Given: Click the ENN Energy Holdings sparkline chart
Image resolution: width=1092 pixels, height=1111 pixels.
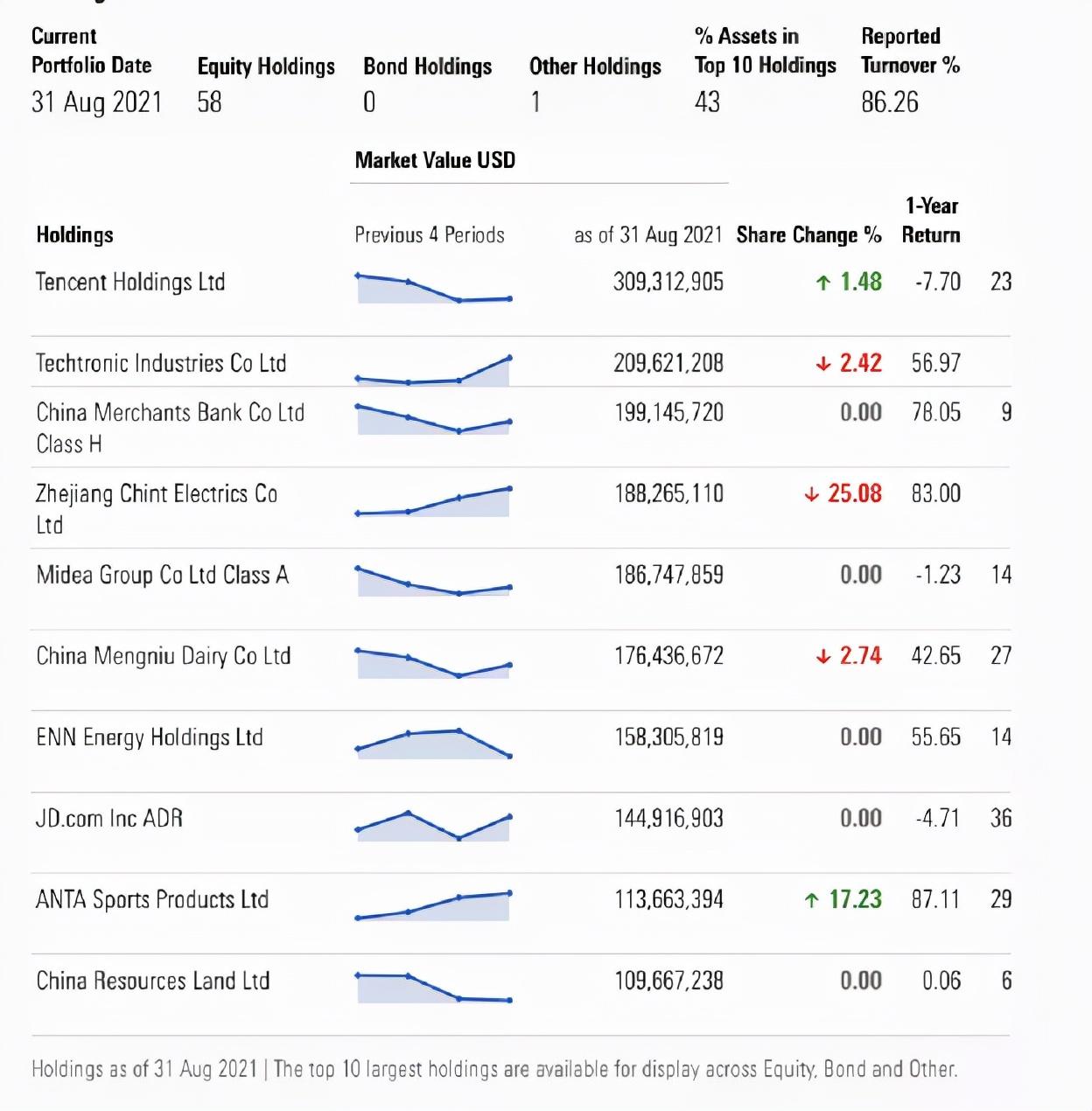Looking at the screenshot, I should pos(433,743).
